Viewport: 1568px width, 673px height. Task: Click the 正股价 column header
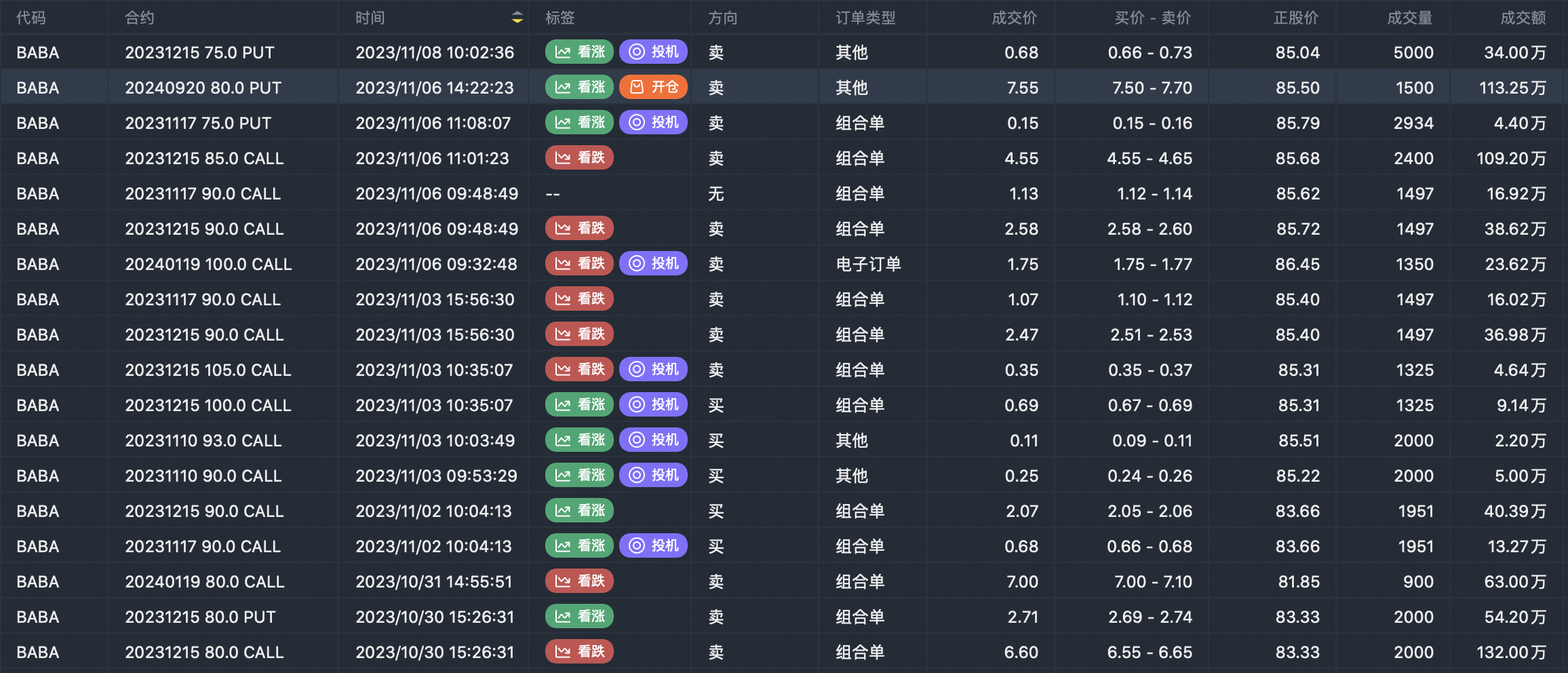pyautogui.click(x=1296, y=18)
